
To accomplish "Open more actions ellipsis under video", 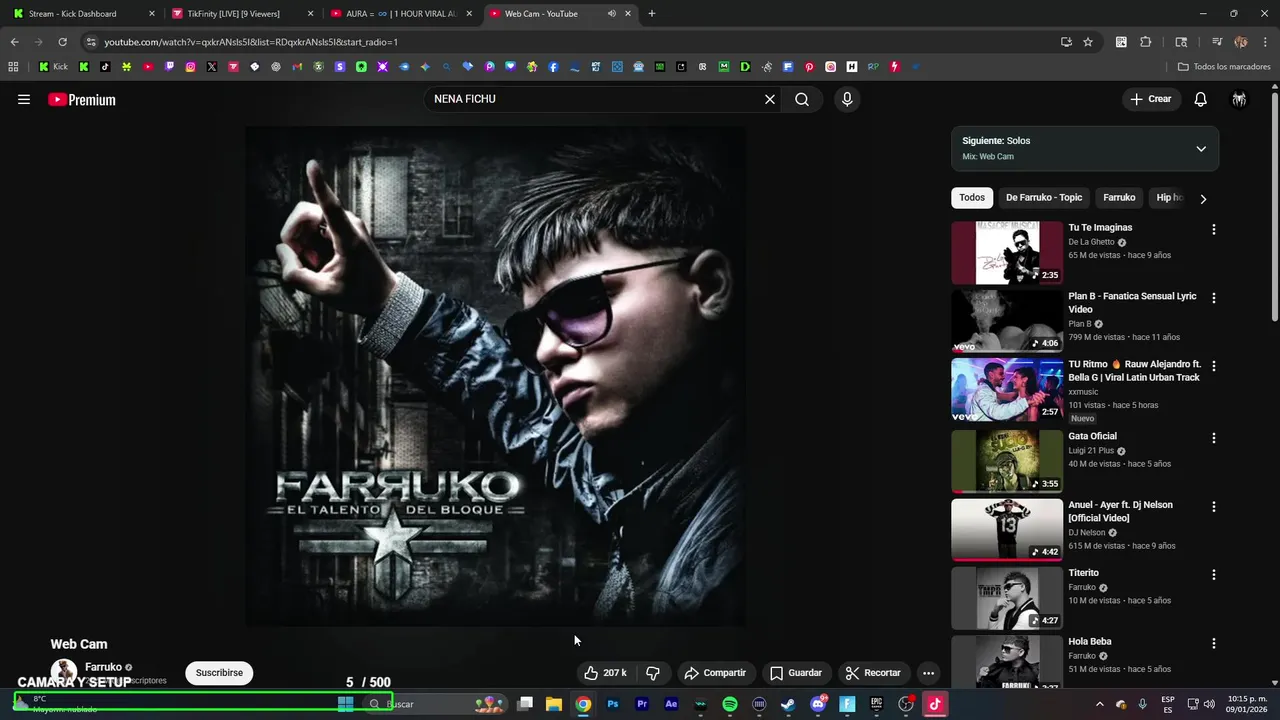I will (928, 673).
